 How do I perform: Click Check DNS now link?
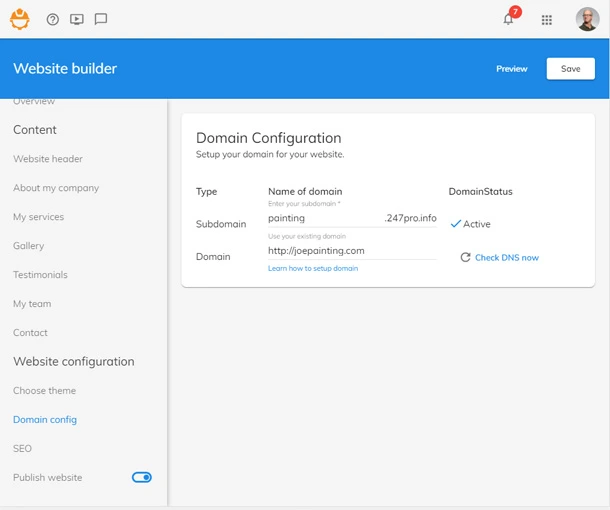507,257
